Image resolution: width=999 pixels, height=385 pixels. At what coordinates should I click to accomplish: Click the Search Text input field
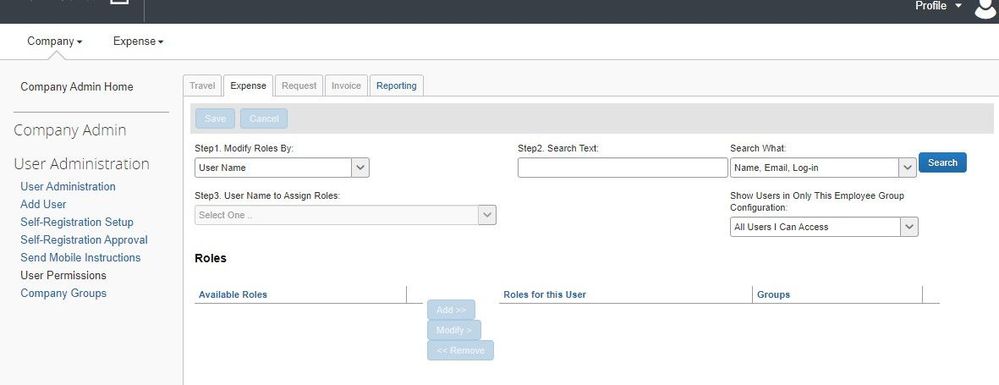tap(622, 168)
